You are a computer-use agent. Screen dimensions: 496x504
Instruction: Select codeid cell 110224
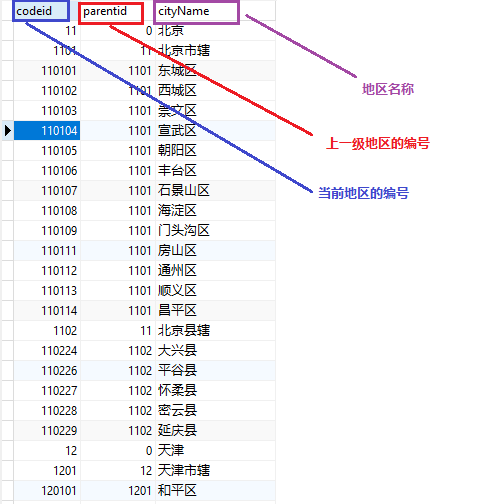(x=47, y=350)
